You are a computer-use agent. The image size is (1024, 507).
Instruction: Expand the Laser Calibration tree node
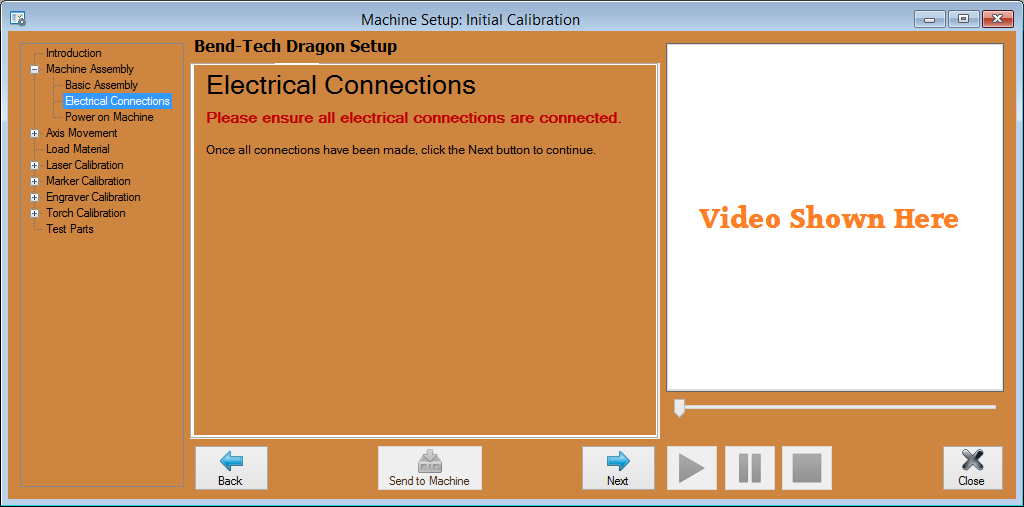pyautogui.click(x=34, y=165)
